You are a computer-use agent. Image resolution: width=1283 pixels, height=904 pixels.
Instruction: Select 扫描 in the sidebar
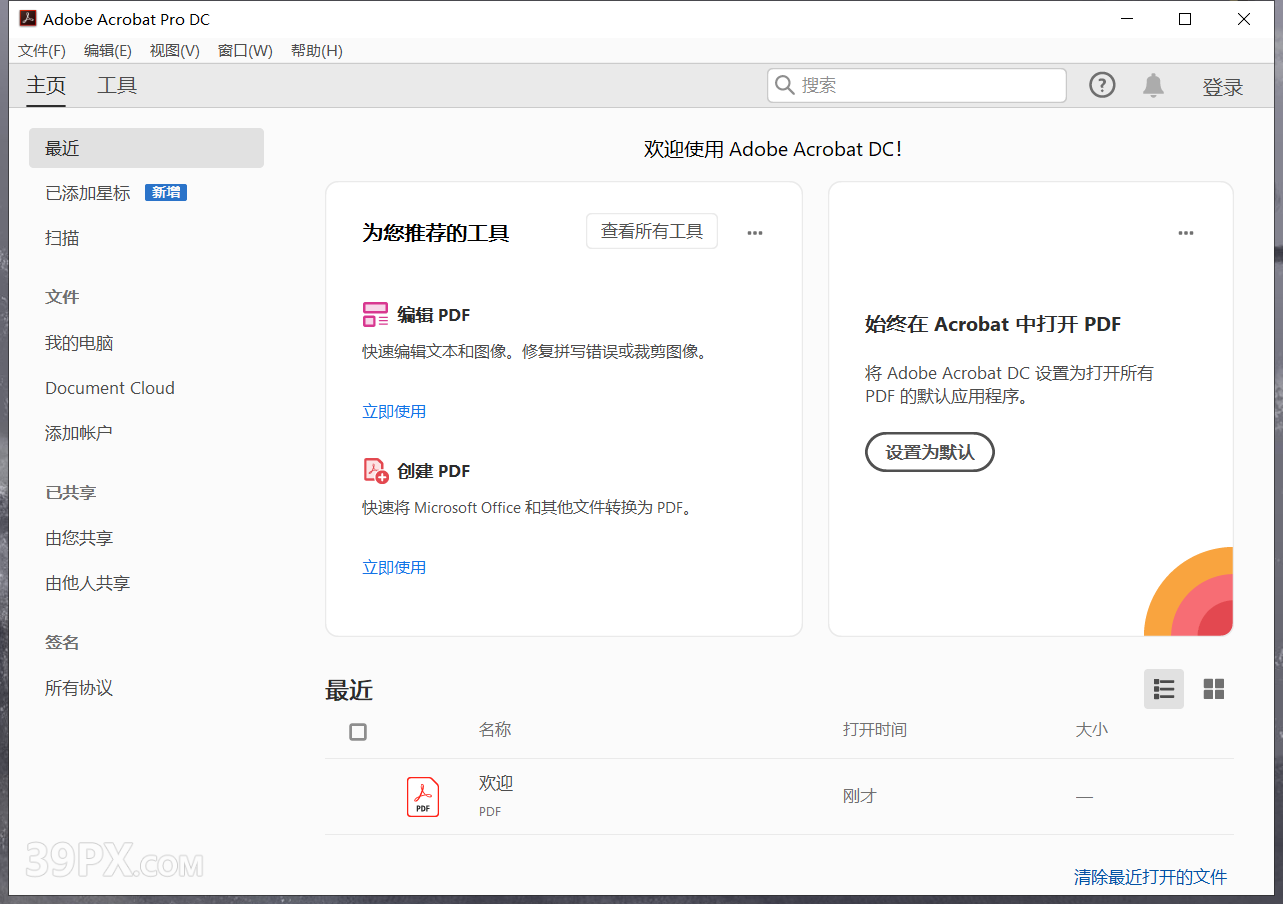62,238
